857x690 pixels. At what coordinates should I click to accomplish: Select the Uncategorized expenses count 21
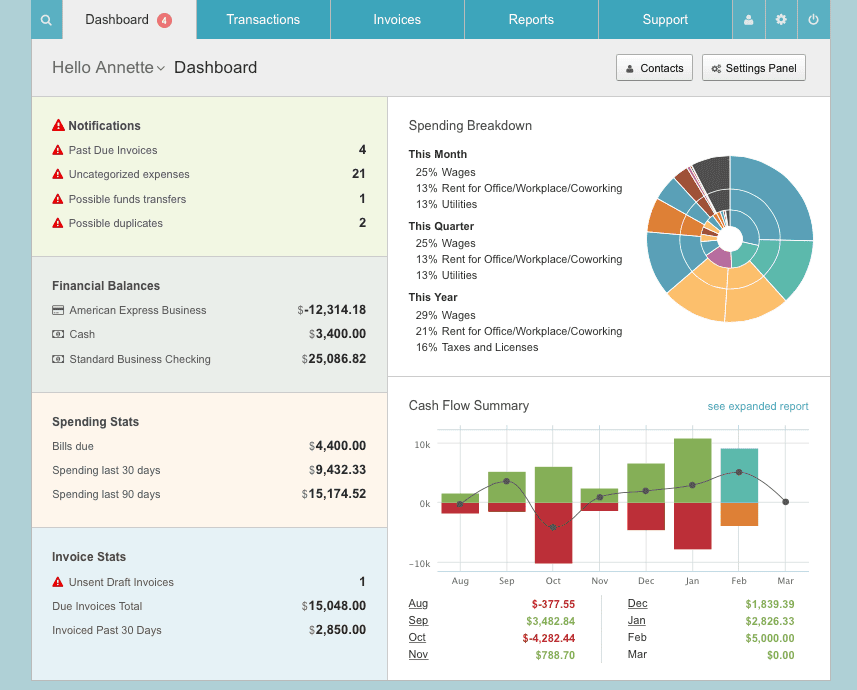click(359, 174)
